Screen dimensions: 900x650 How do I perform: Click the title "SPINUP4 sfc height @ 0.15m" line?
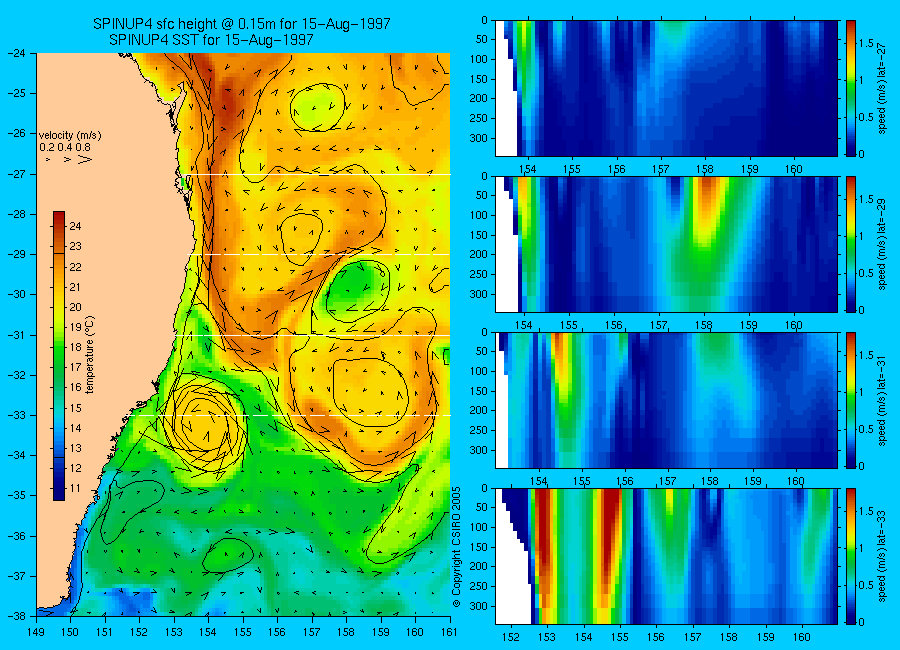(x=242, y=24)
